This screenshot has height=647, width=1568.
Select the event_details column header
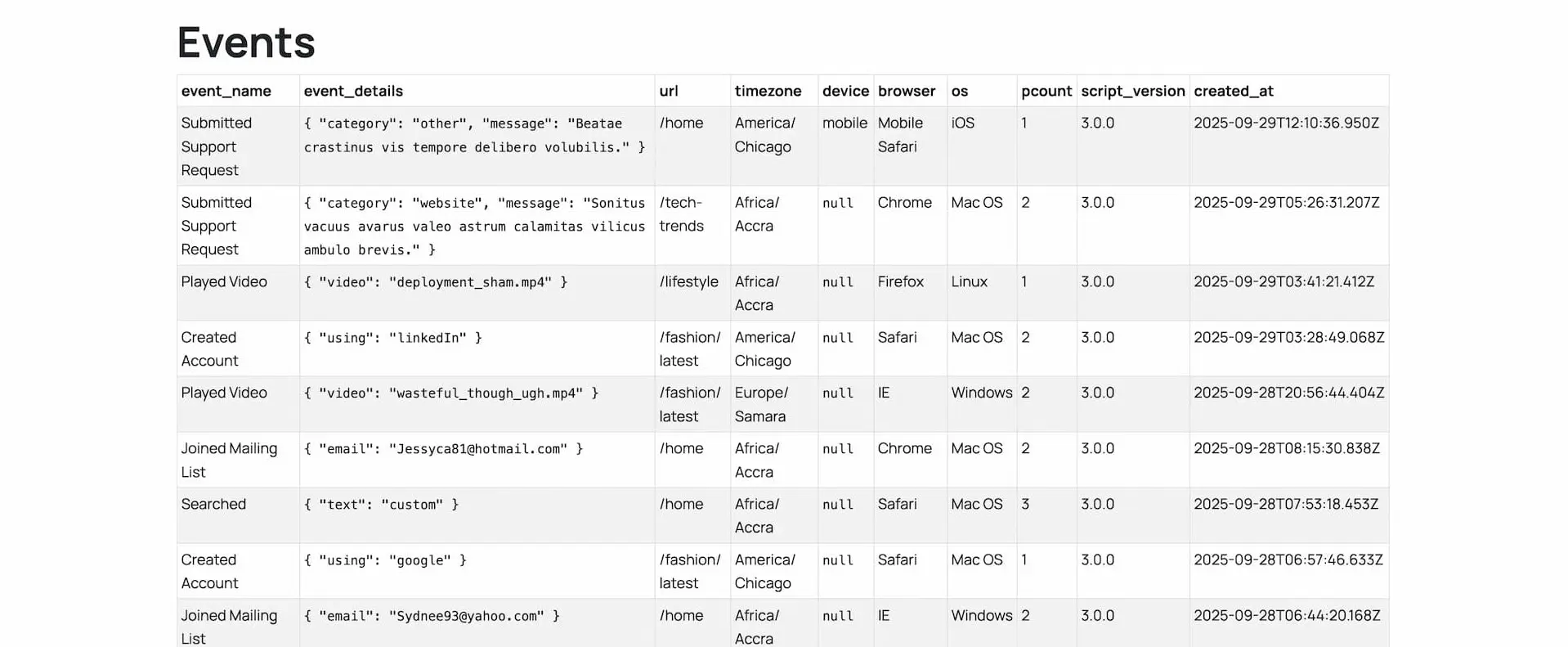pyautogui.click(x=353, y=91)
